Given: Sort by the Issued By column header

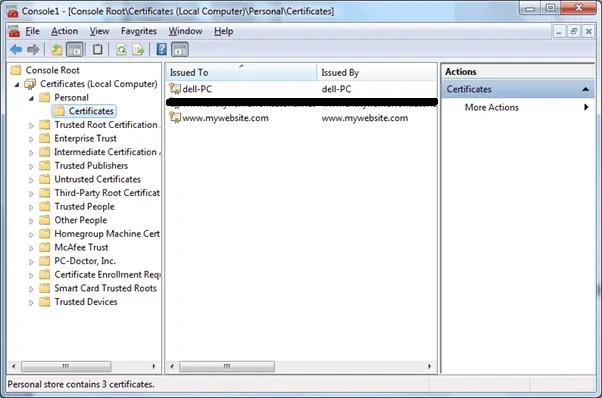Looking at the screenshot, I should (x=377, y=73).
